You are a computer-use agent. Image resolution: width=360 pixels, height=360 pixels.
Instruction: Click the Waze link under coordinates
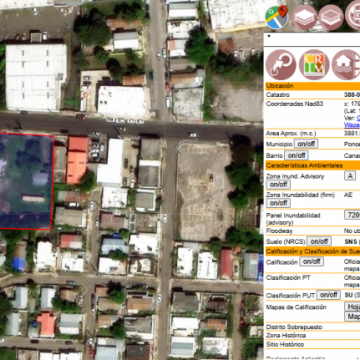[352, 125]
